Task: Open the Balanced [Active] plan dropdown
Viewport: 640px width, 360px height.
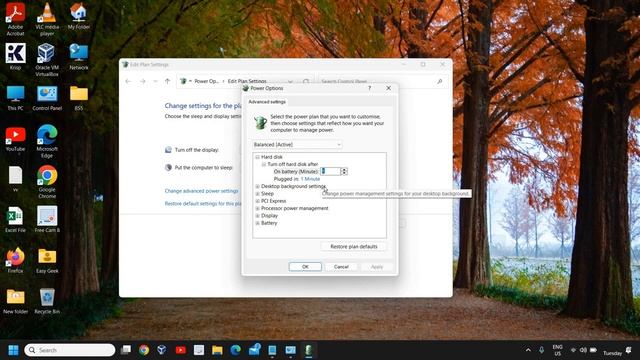Action: [297, 144]
